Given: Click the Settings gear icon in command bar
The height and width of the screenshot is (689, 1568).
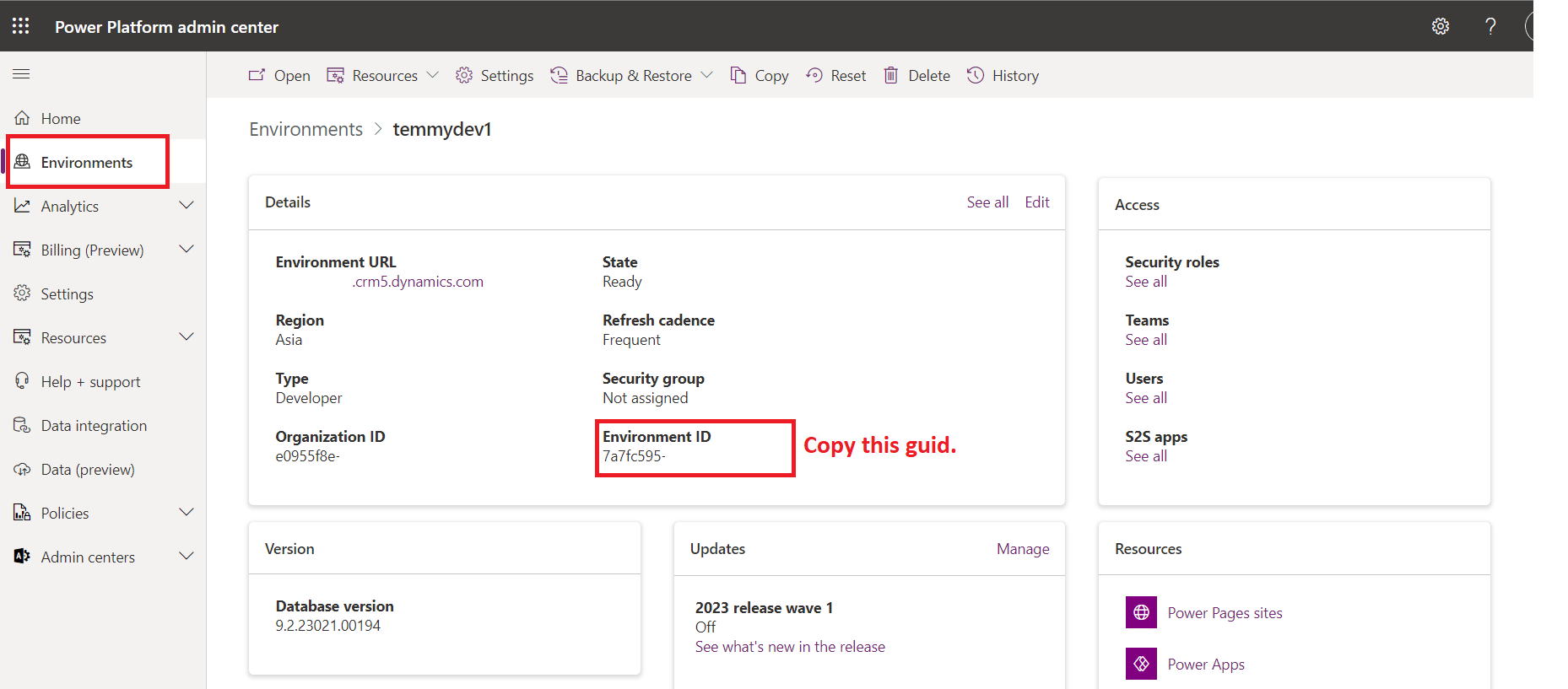Looking at the screenshot, I should click(464, 75).
